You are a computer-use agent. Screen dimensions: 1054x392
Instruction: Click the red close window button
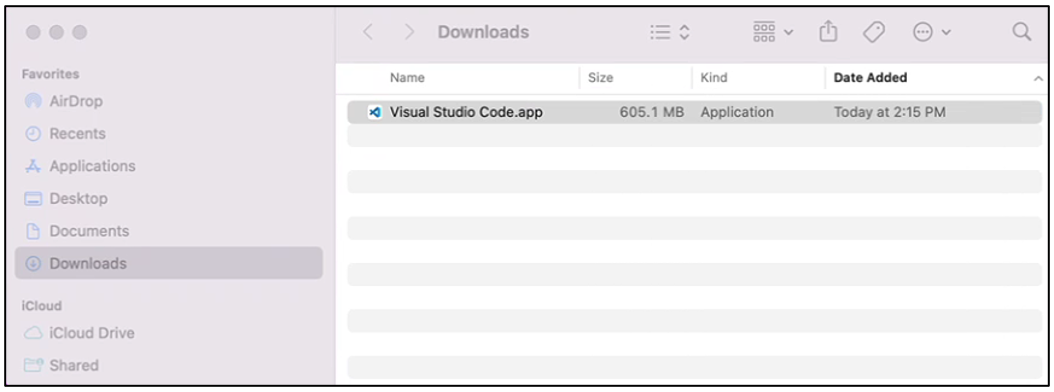pos(34,32)
